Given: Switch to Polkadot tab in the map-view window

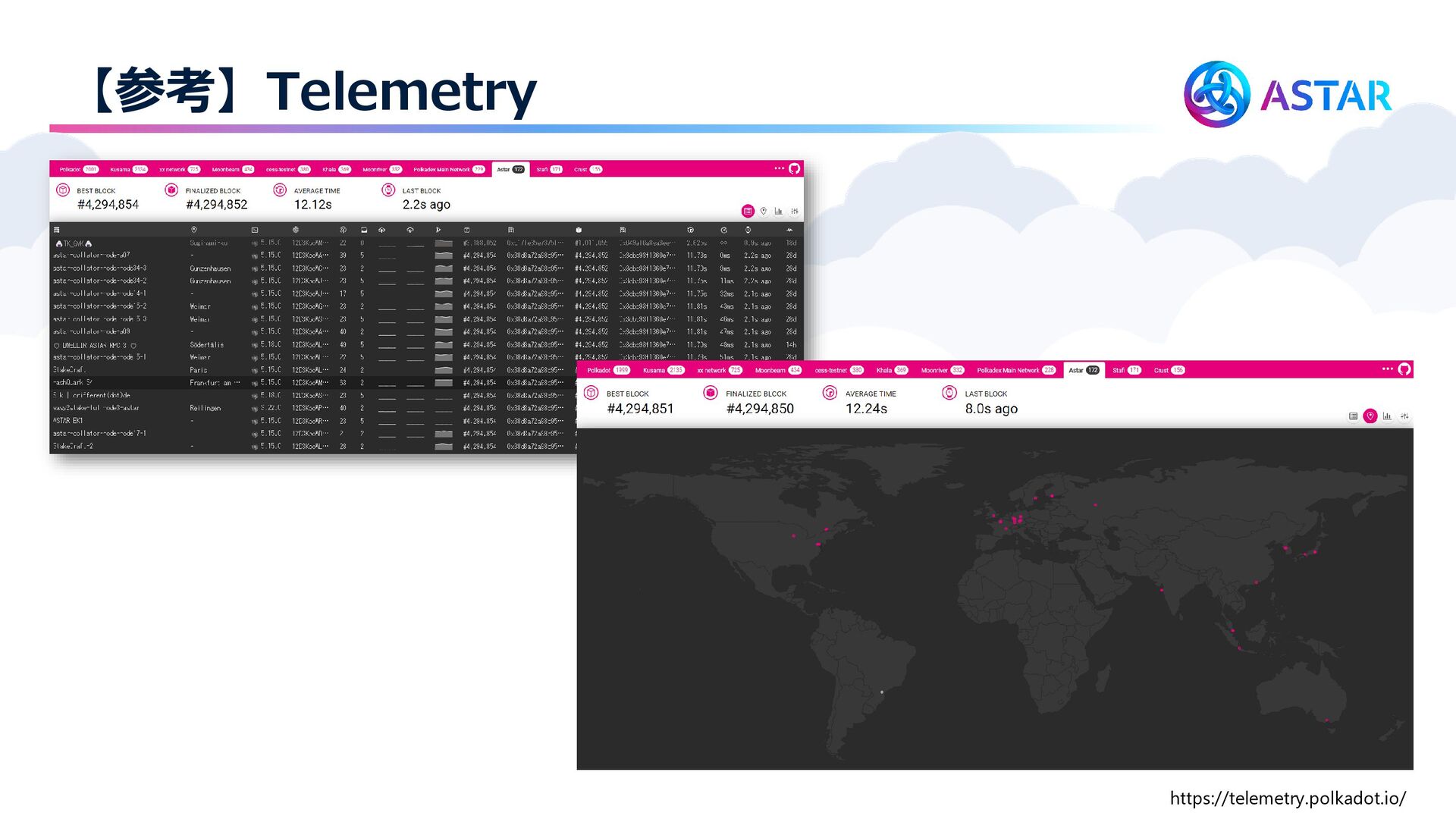Looking at the screenshot, I should click(x=608, y=370).
